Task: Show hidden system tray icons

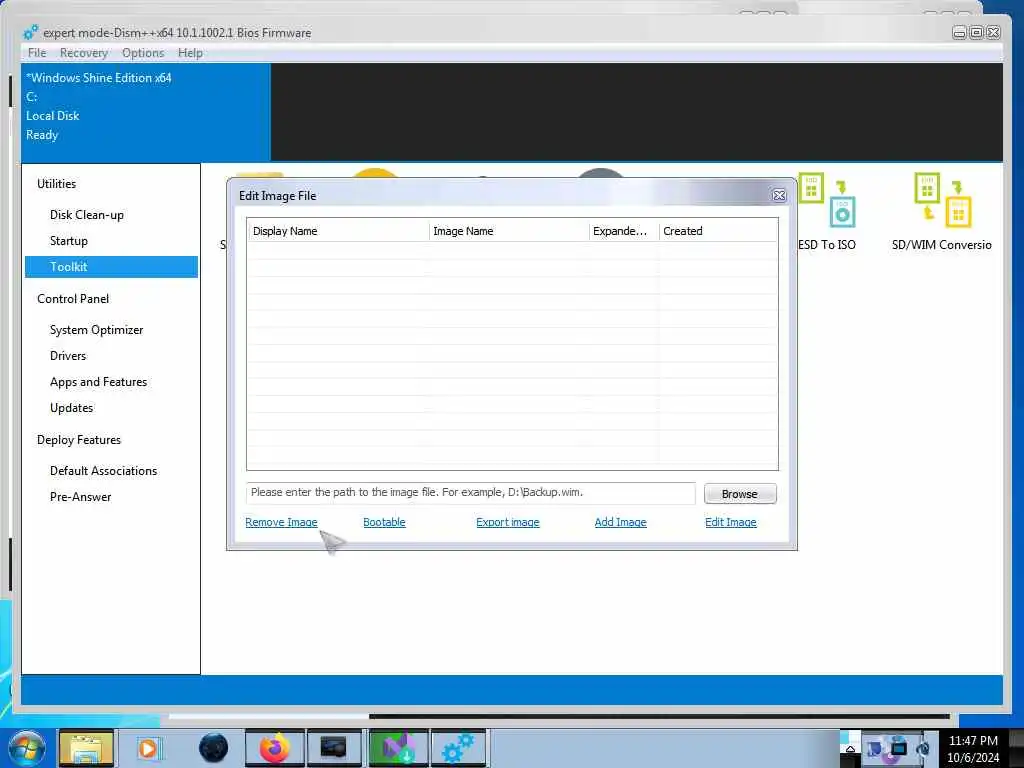Action: (850, 748)
